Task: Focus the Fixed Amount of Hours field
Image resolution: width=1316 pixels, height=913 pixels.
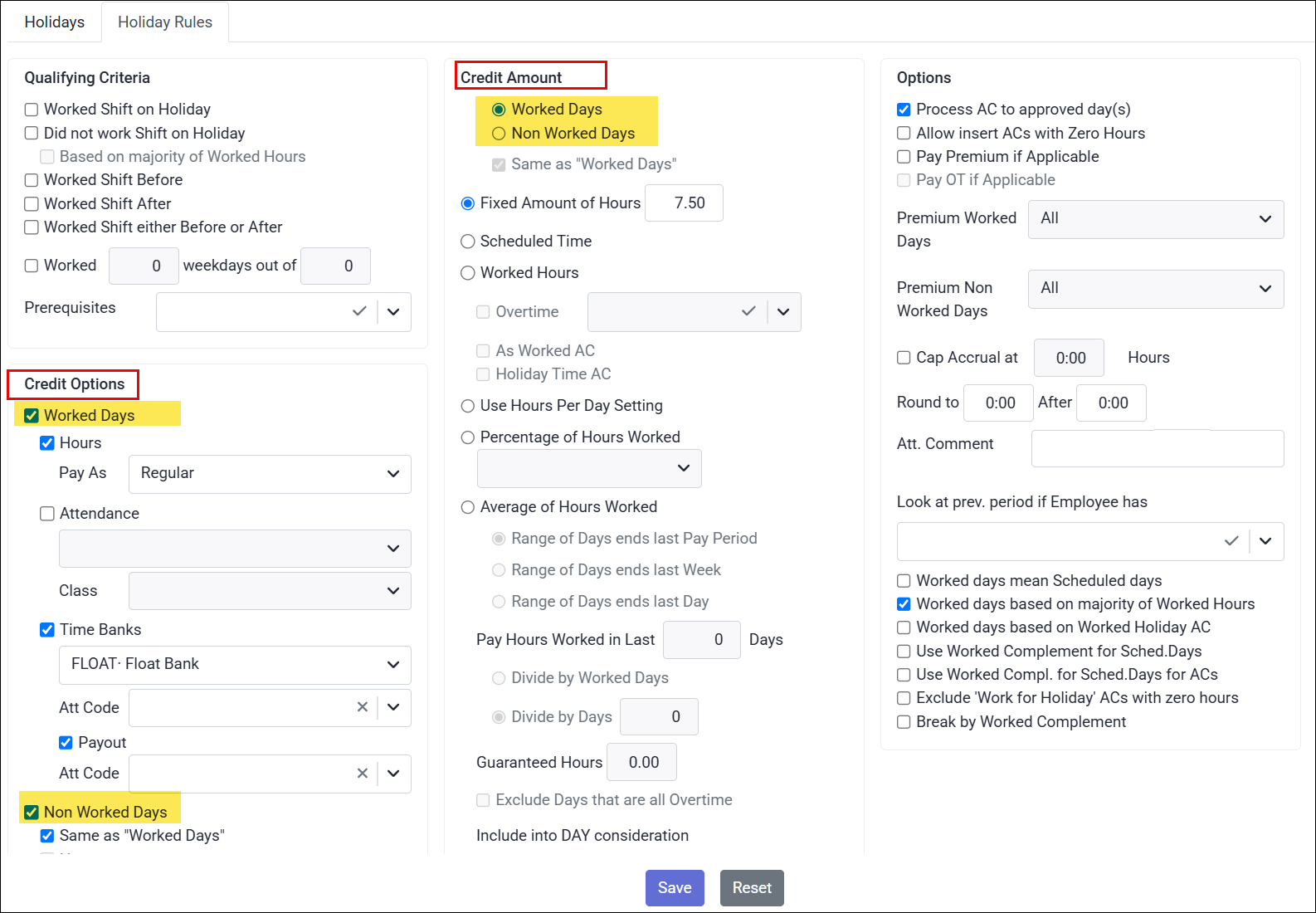Action: pyautogui.click(x=684, y=203)
